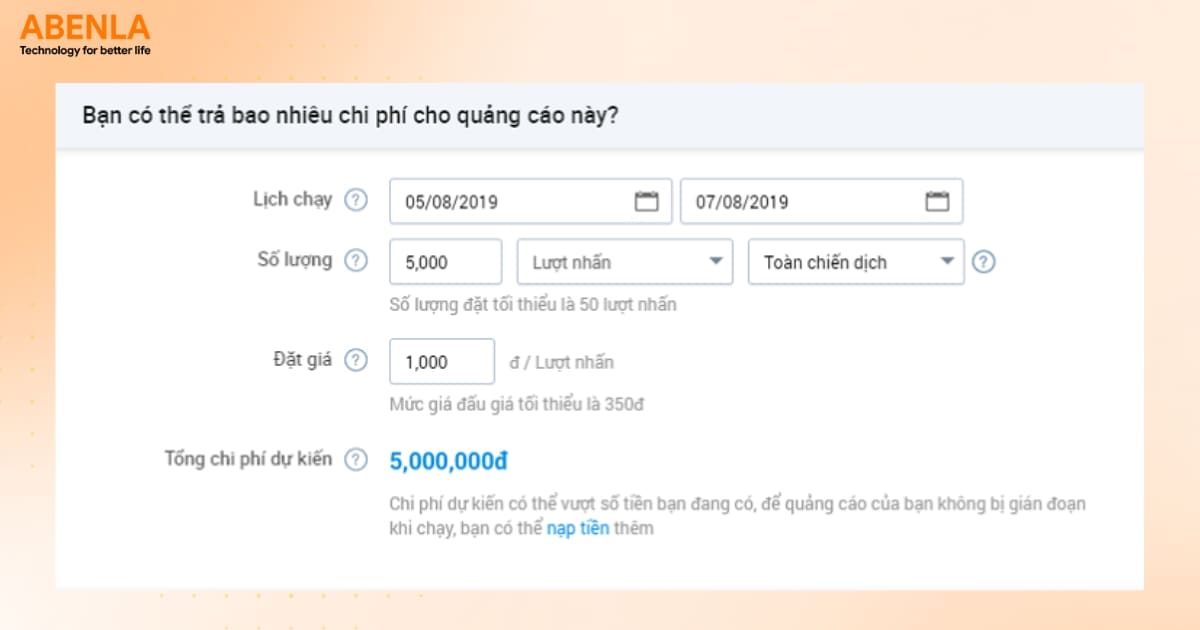Click help icon next to Lịch chạy
This screenshot has width=1200, height=630.
pyautogui.click(x=356, y=200)
